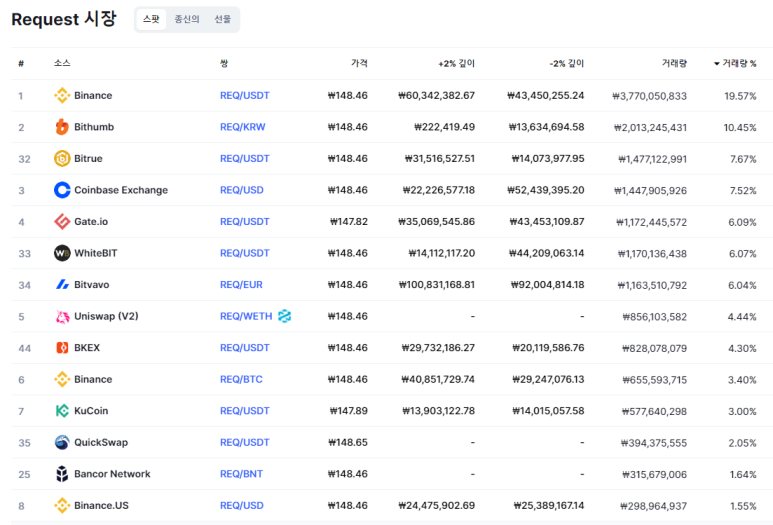Open the Bitrue REQ/USDT pair link
The image size is (773, 525).
point(245,158)
